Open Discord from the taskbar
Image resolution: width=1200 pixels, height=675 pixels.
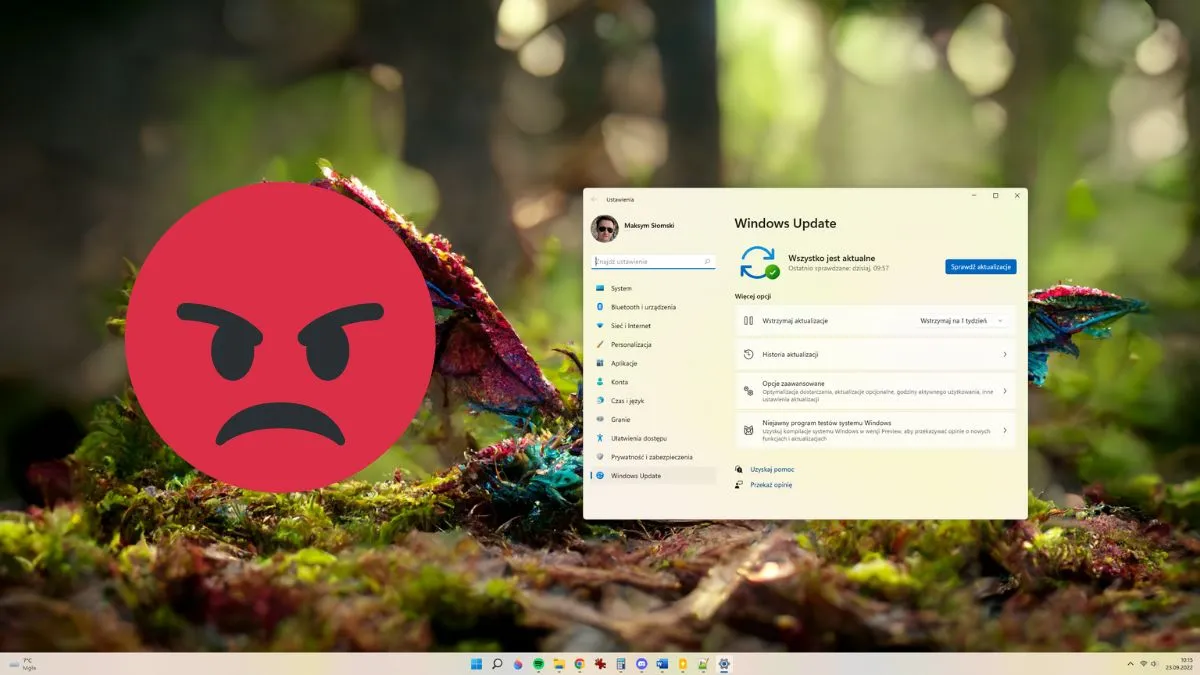pyautogui.click(x=642, y=663)
